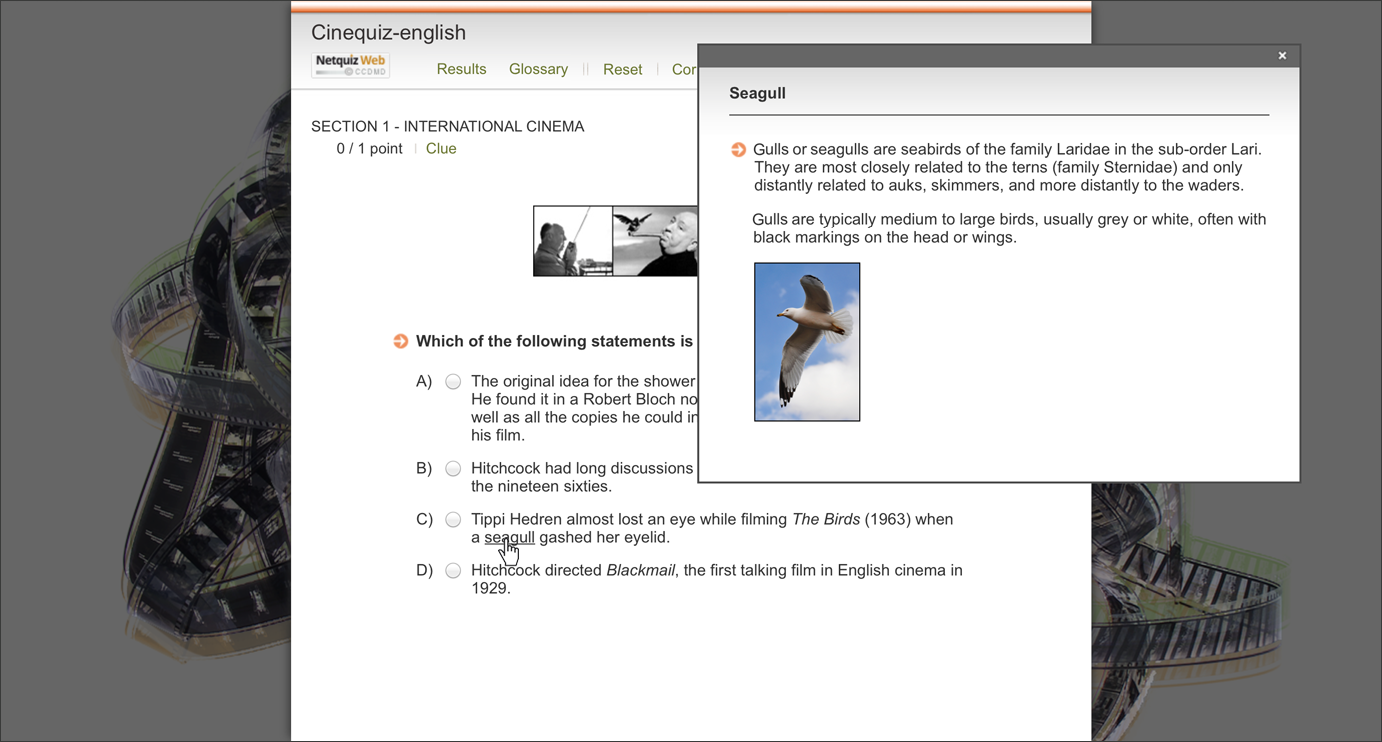Click the Hitchcock film strip image
1382x742 pixels.
615,241
